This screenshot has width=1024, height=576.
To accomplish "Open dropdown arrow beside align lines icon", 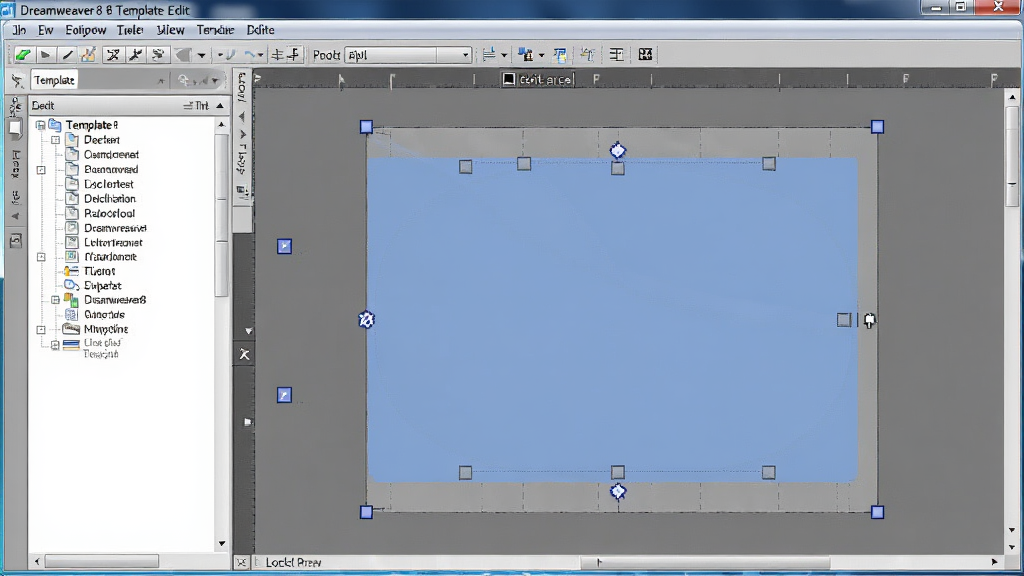I will 504,56.
